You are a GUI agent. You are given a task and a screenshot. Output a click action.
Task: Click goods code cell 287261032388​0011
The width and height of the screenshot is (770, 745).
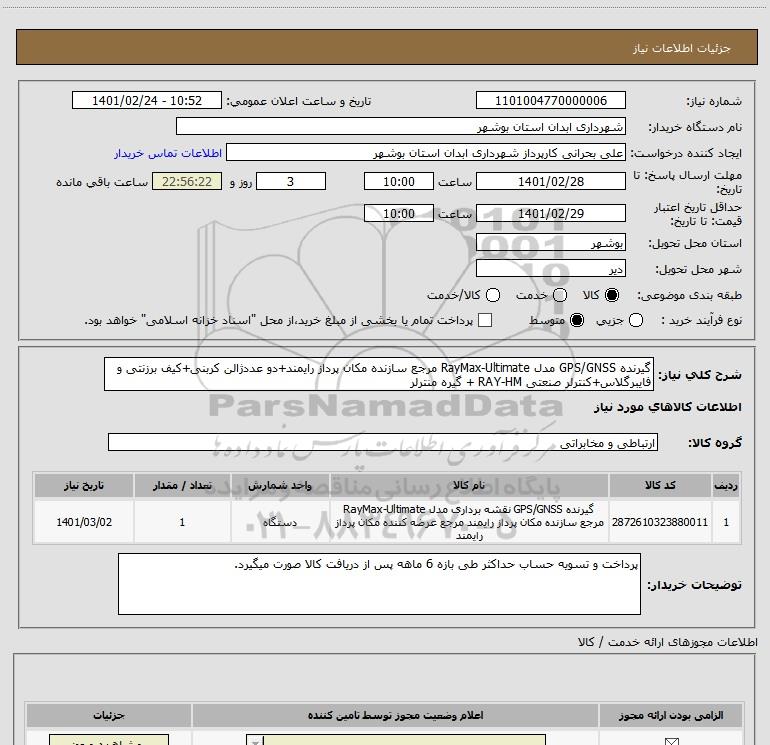660,522
